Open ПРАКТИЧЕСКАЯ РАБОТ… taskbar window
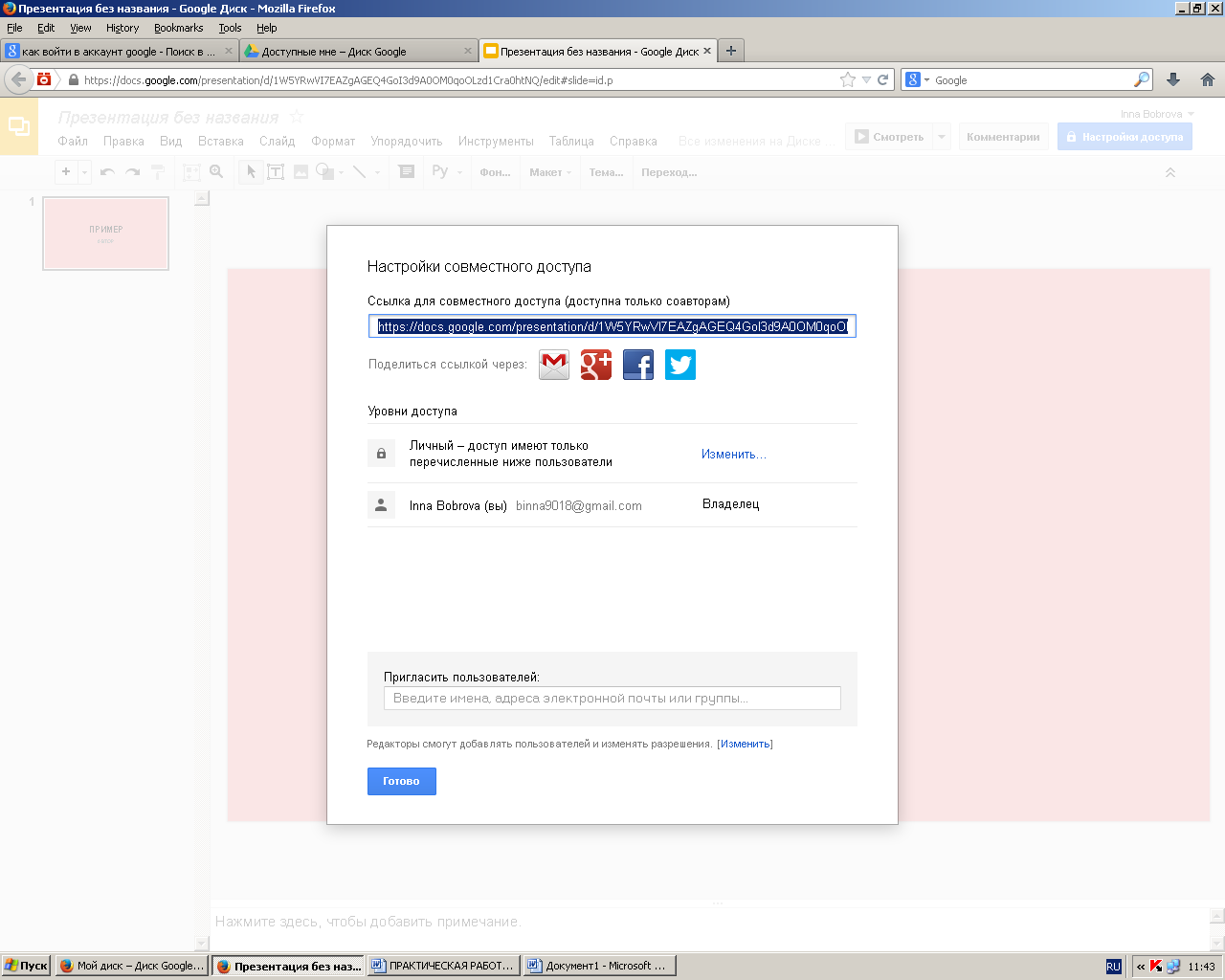The image size is (1225, 980). [x=443, y=966]
